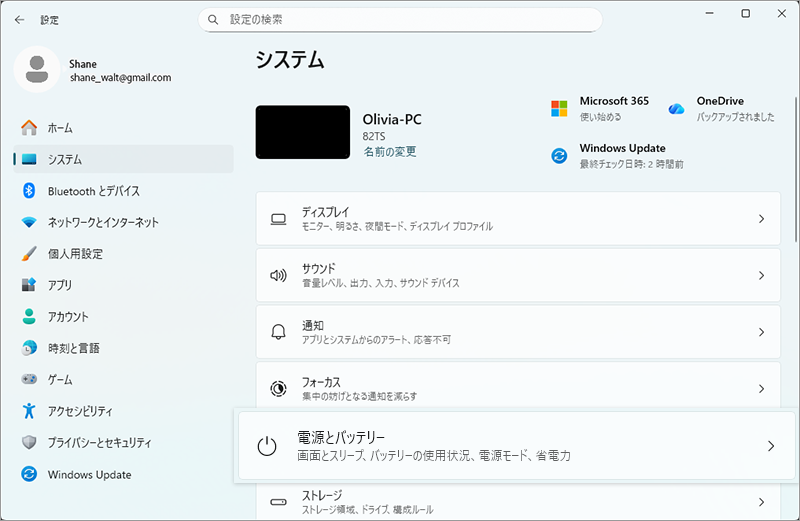Screen dimensions: 800x521
Task: Click 最終チェック日時: 2 時間前 text
Action: (x=632, y=164)
